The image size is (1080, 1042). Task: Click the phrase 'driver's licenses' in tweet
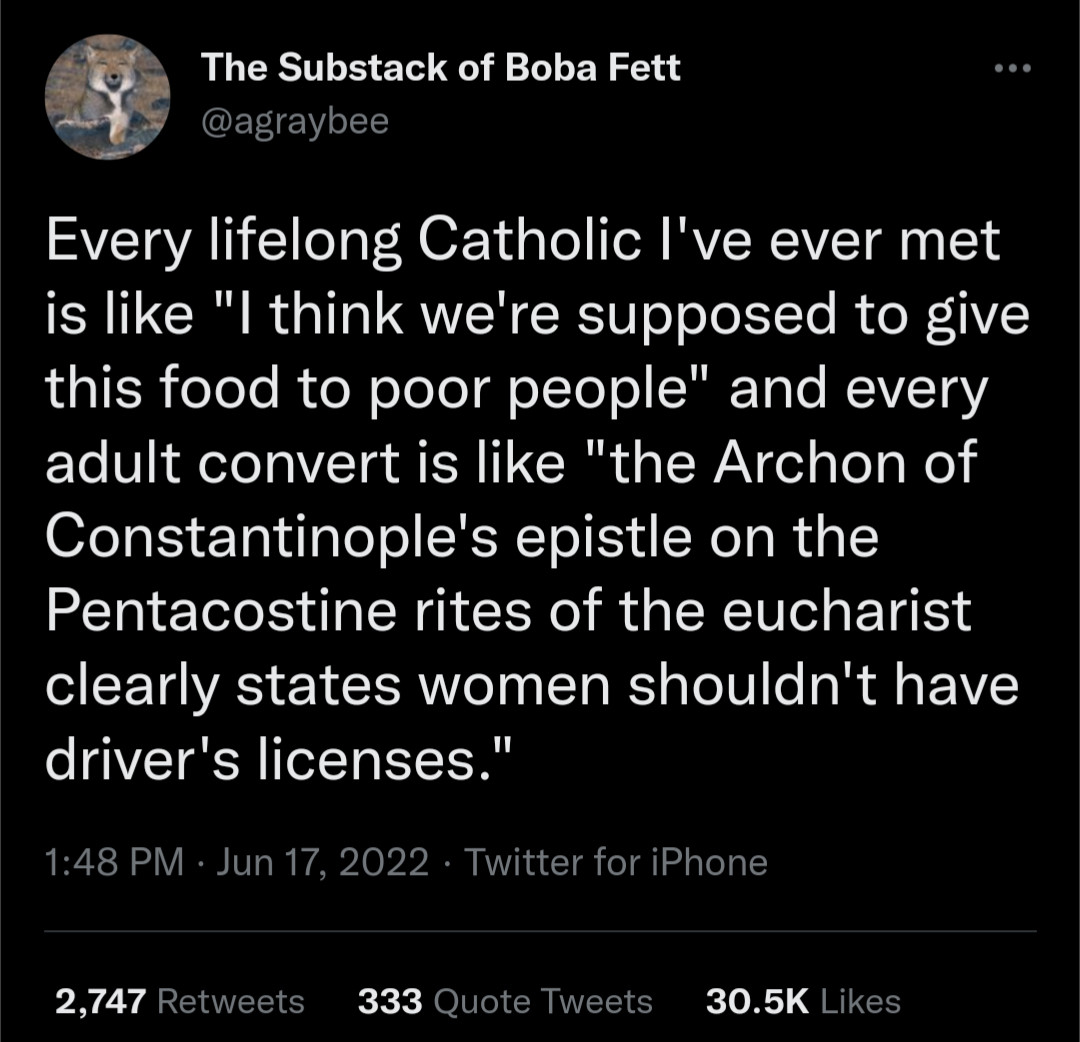[262, 760]
